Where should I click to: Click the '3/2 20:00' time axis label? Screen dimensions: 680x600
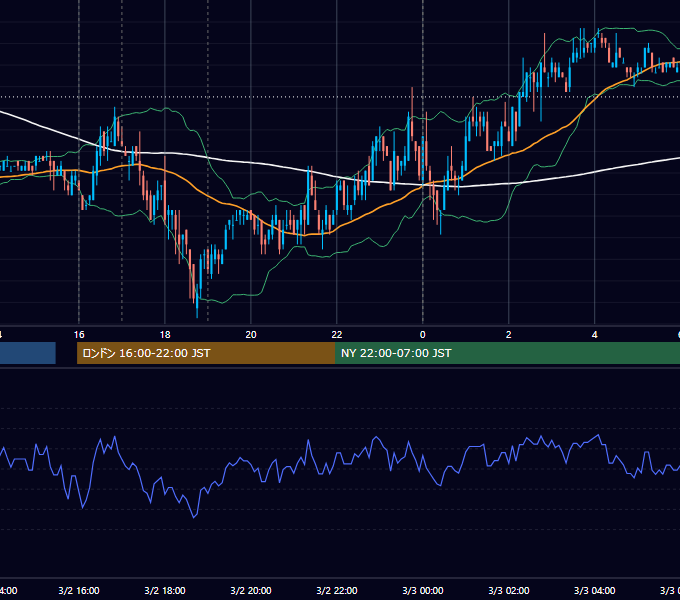point(251,591)
